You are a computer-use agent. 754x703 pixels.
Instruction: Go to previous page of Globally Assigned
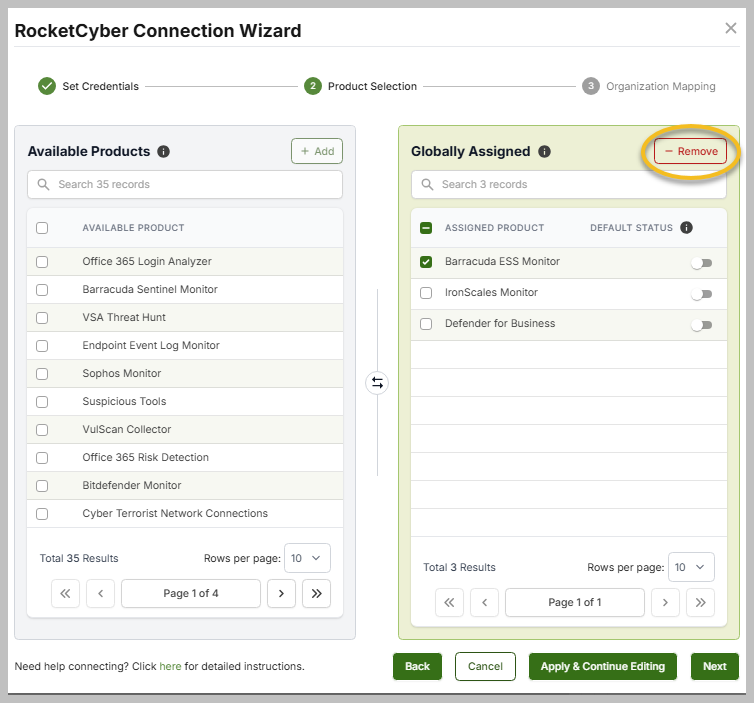[484, 603]
